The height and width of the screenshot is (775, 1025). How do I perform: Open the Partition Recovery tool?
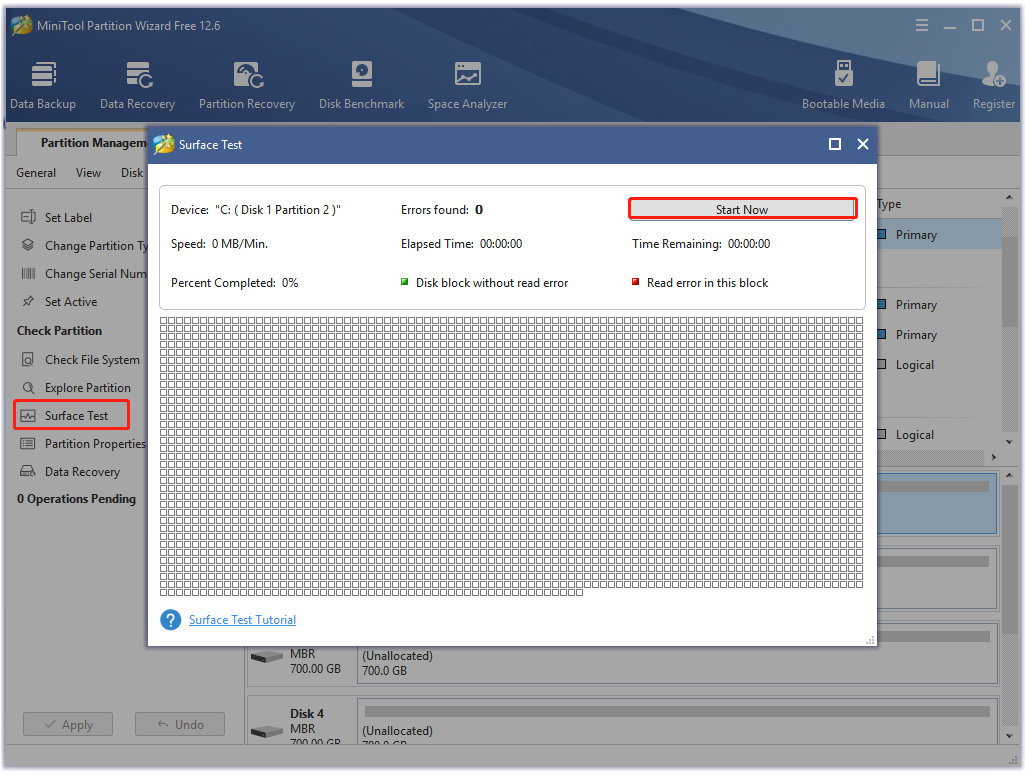(247, 86)
